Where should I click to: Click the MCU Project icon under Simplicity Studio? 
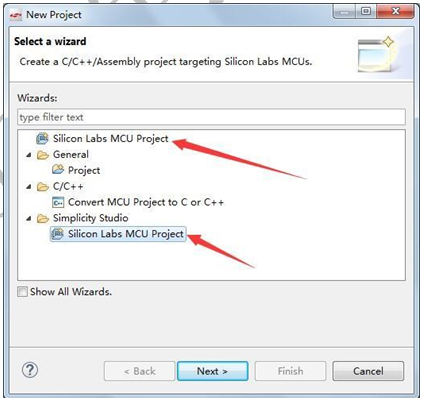pyautogui.click(x=58, y=234)
